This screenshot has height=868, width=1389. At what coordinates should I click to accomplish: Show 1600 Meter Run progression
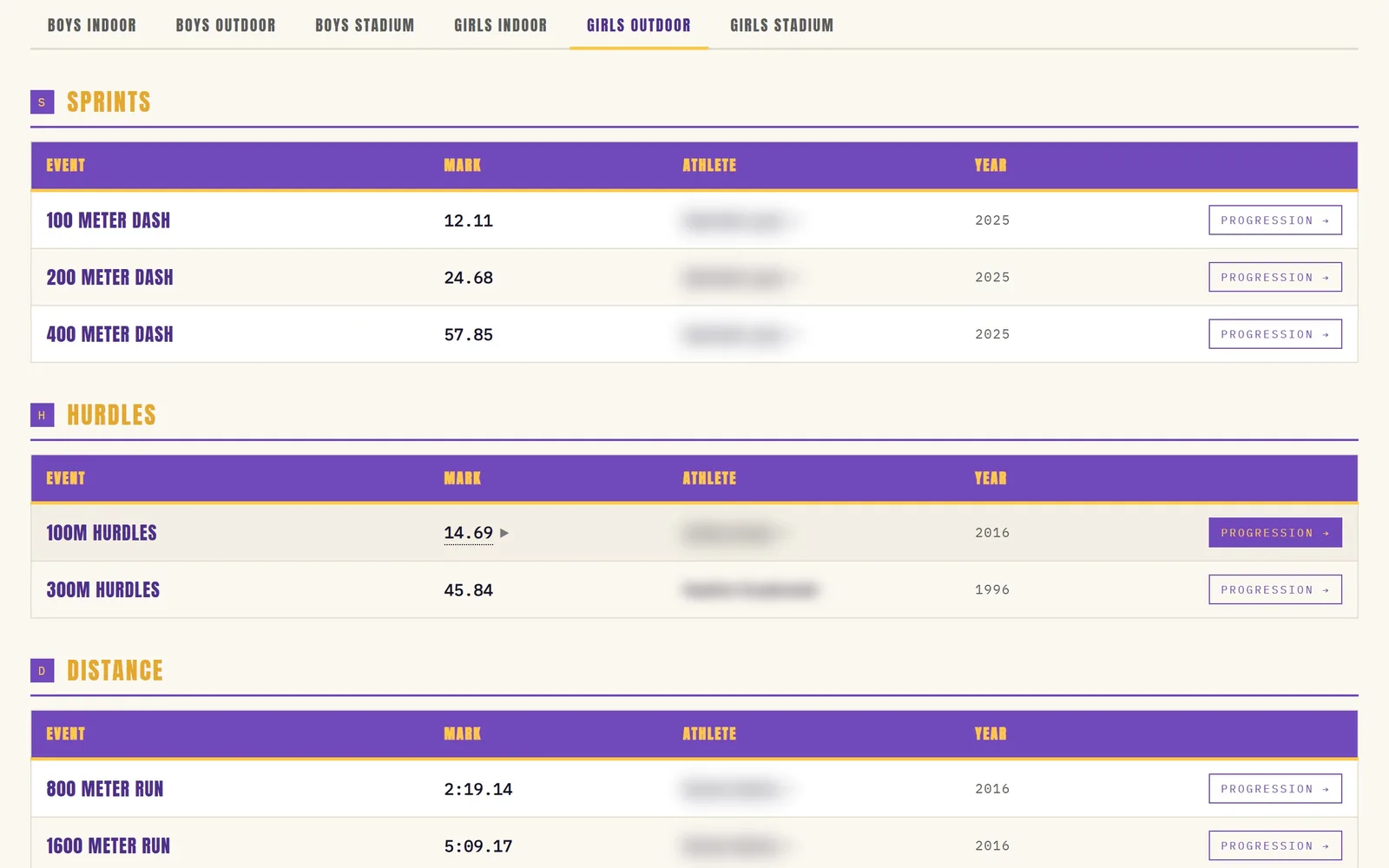pos(1274,845)
